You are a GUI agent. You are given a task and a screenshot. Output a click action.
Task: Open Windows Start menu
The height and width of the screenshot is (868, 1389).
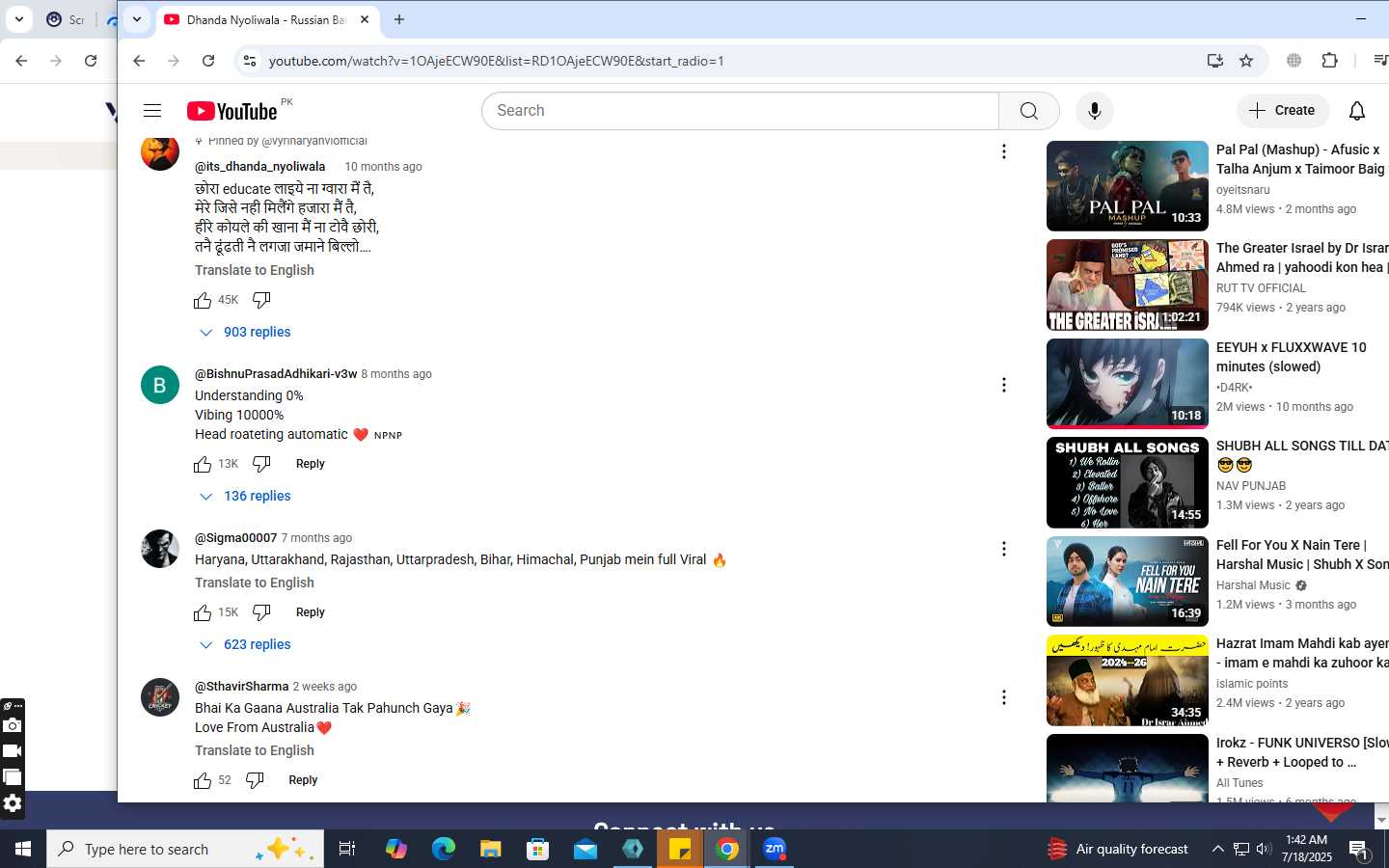coord(23,849)
